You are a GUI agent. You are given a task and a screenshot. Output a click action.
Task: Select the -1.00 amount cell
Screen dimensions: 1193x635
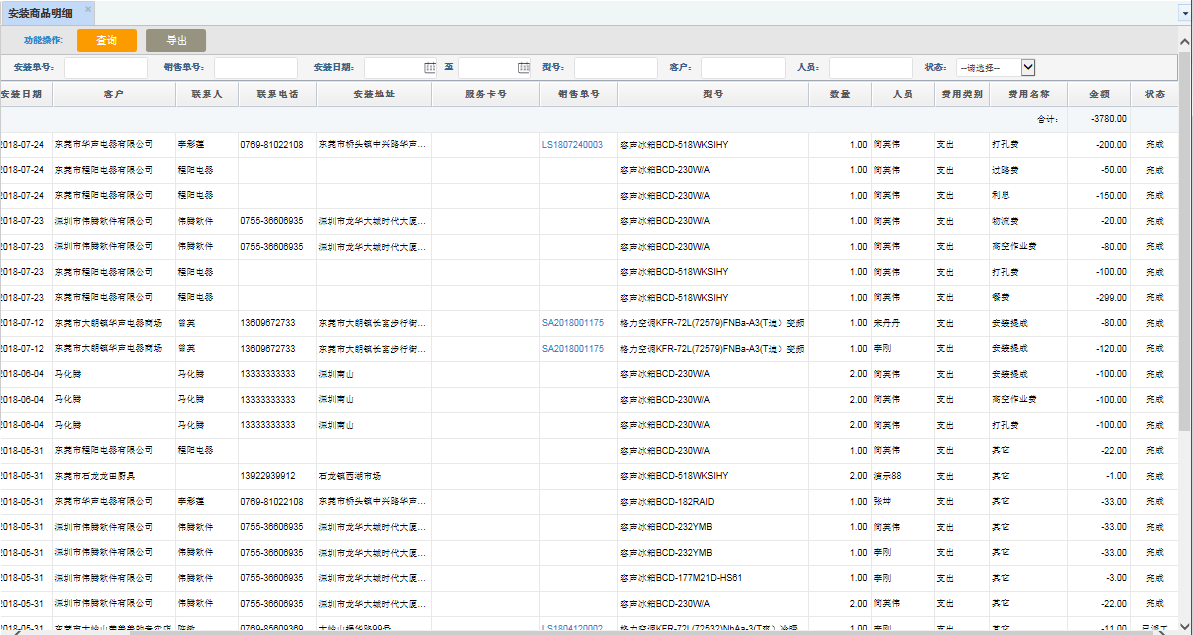[1099, 476]
